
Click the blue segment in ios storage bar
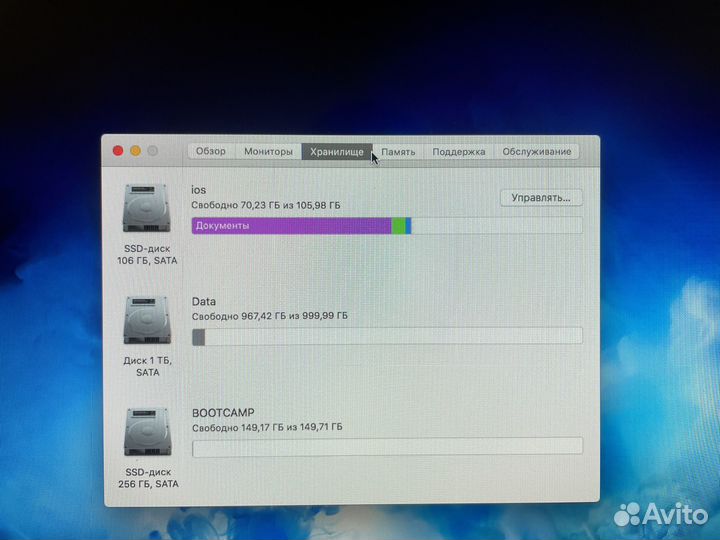(x=409, y=226)
